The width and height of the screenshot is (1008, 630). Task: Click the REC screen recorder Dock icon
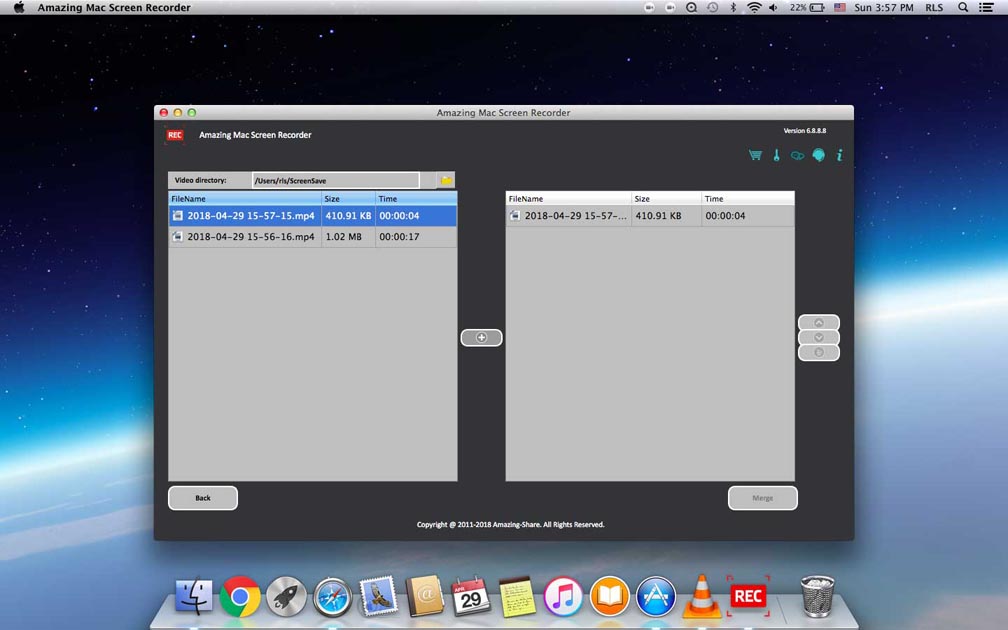coord(748,596)
